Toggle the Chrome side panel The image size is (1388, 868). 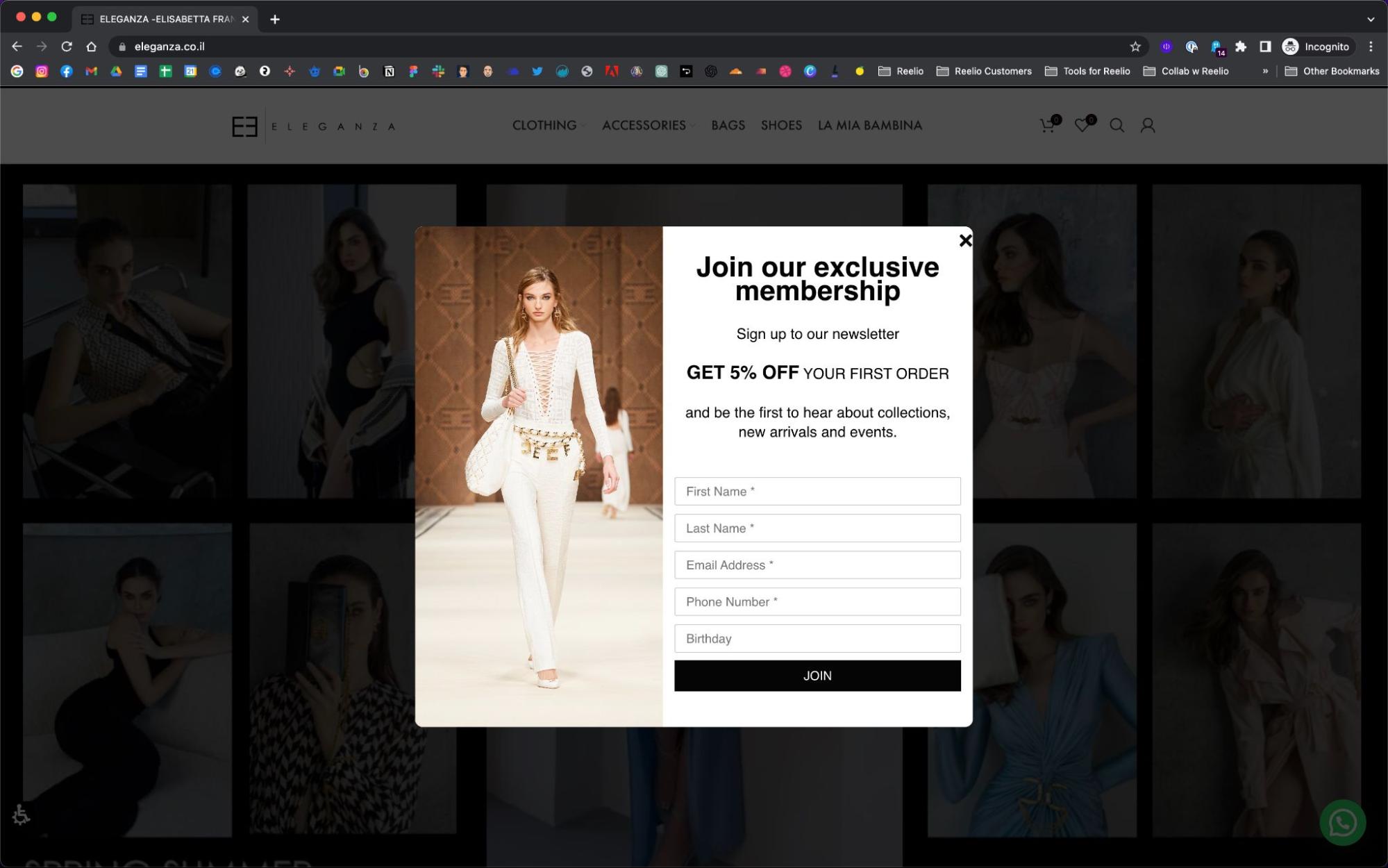pyautogui.click(x=1265, y=47)
